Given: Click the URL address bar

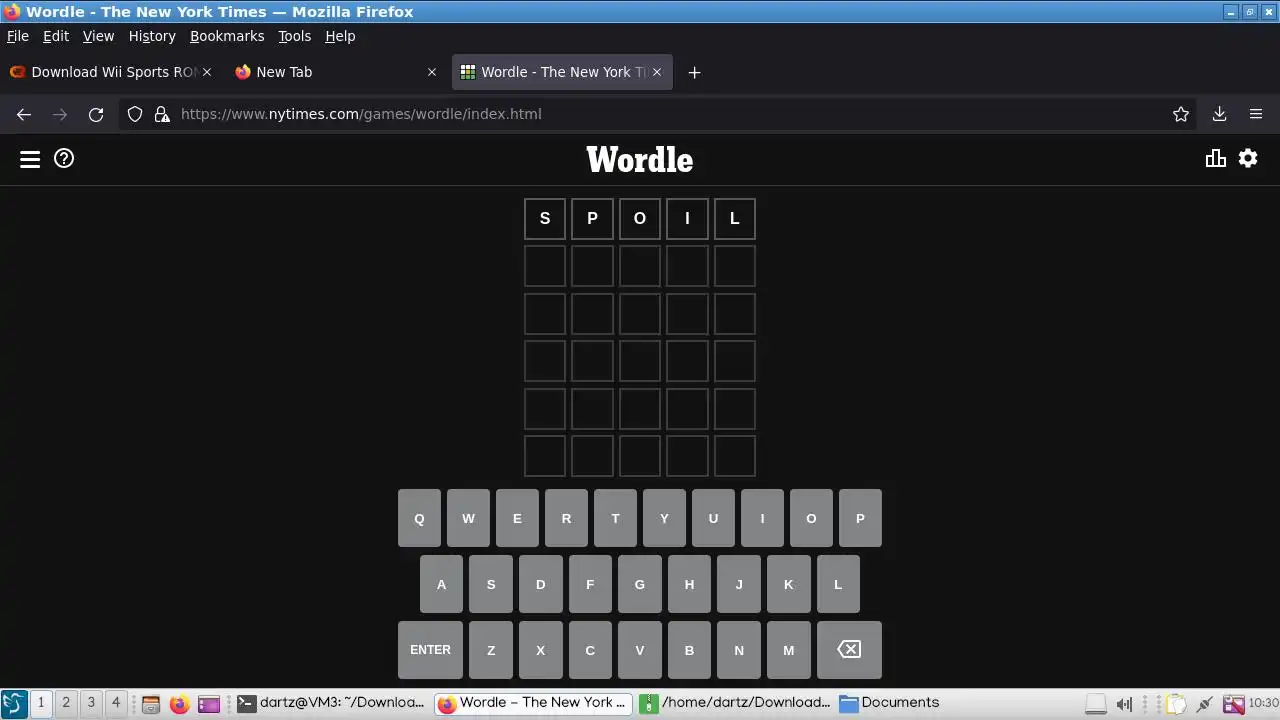Looking at the screenshot, I should coord(660,114).
